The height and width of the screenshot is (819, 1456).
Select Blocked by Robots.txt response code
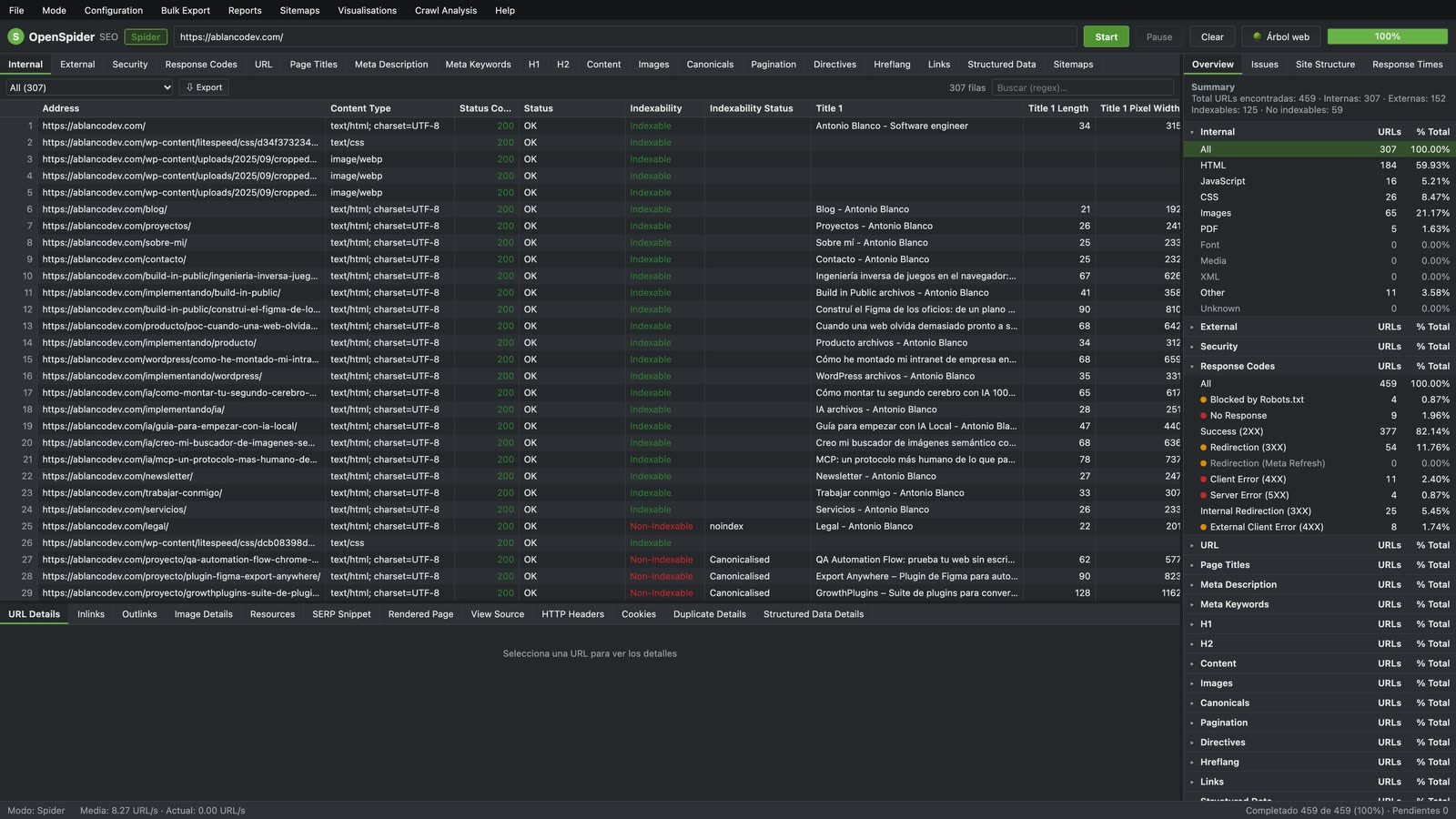click(1319, 399)
